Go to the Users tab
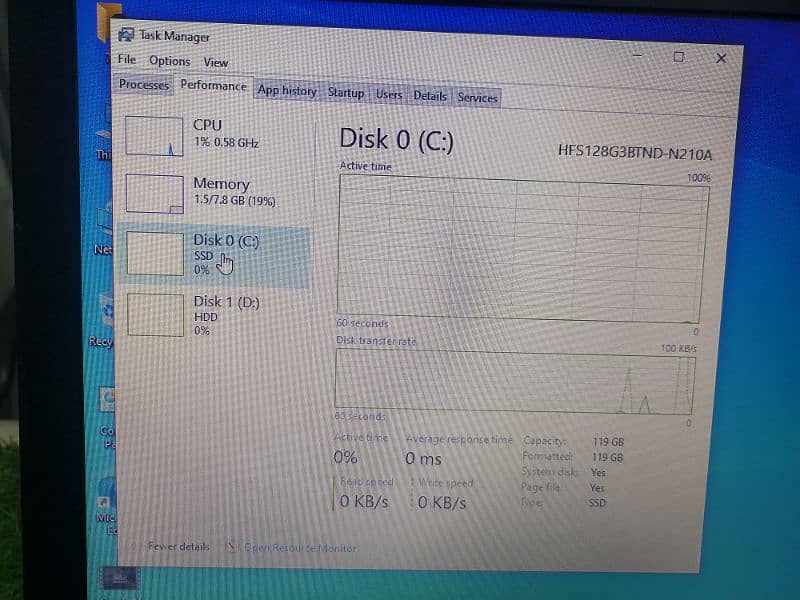 pos(389,94)
